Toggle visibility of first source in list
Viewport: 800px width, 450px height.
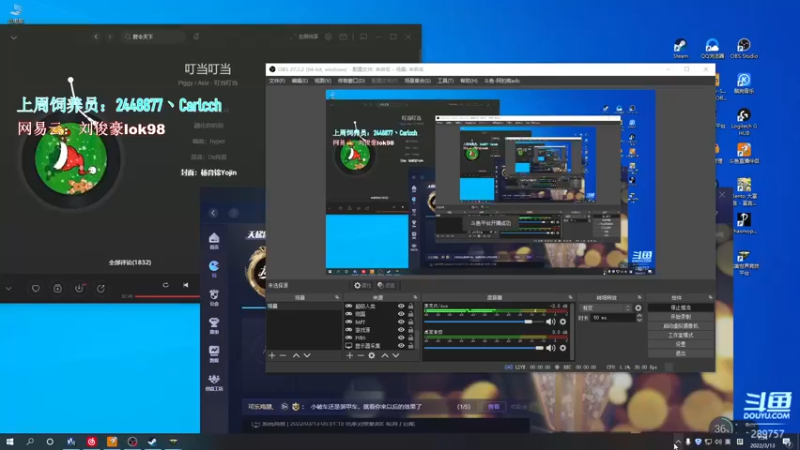(x=401, y=306)
